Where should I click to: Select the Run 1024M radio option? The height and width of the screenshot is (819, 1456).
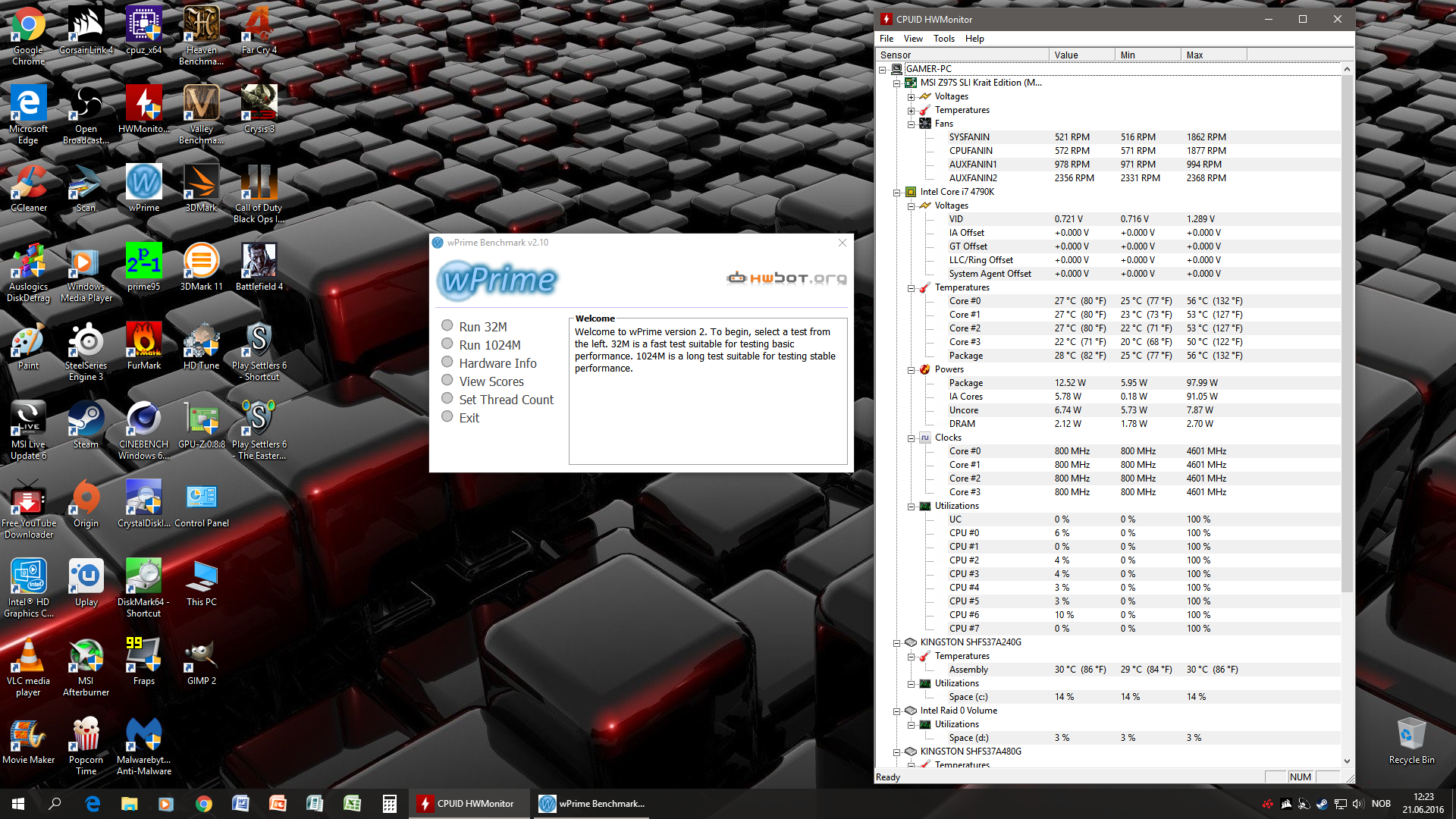(x=447, y=344)
